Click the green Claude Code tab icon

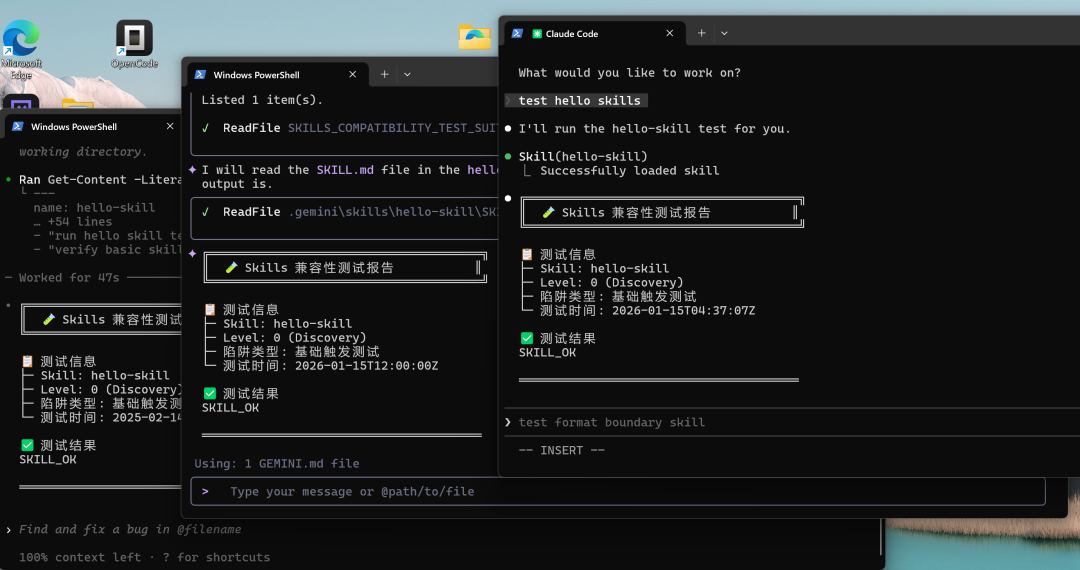click(537, 33)
